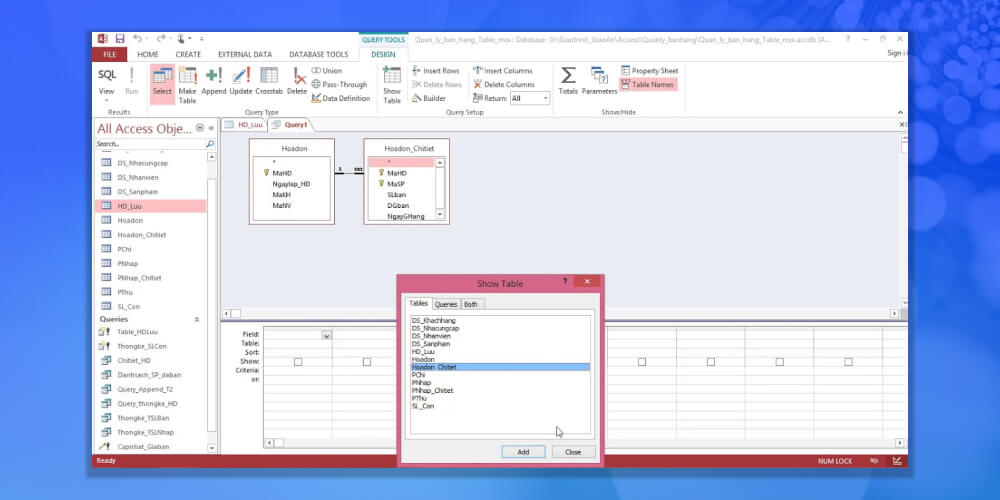Toggle the Table Names row
This screenshot has width=1000, height=500.
point(647,84)
